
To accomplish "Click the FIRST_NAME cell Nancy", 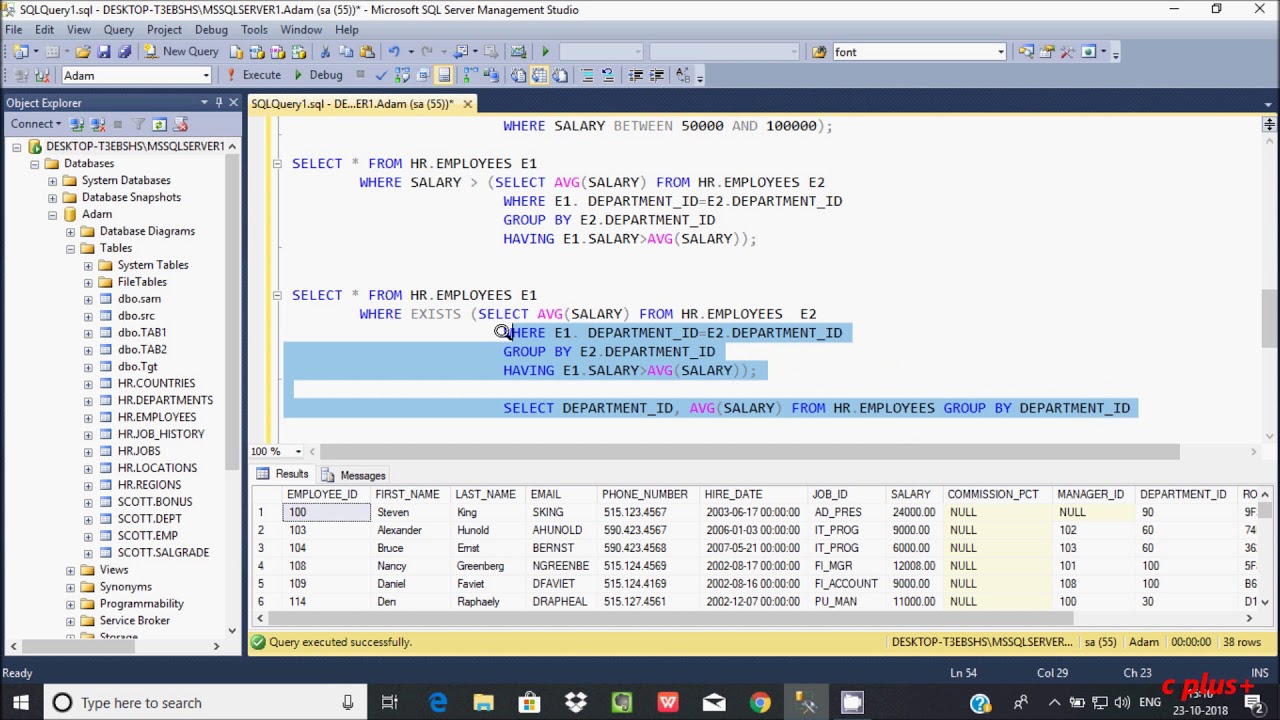I will [x=411, y=566].
